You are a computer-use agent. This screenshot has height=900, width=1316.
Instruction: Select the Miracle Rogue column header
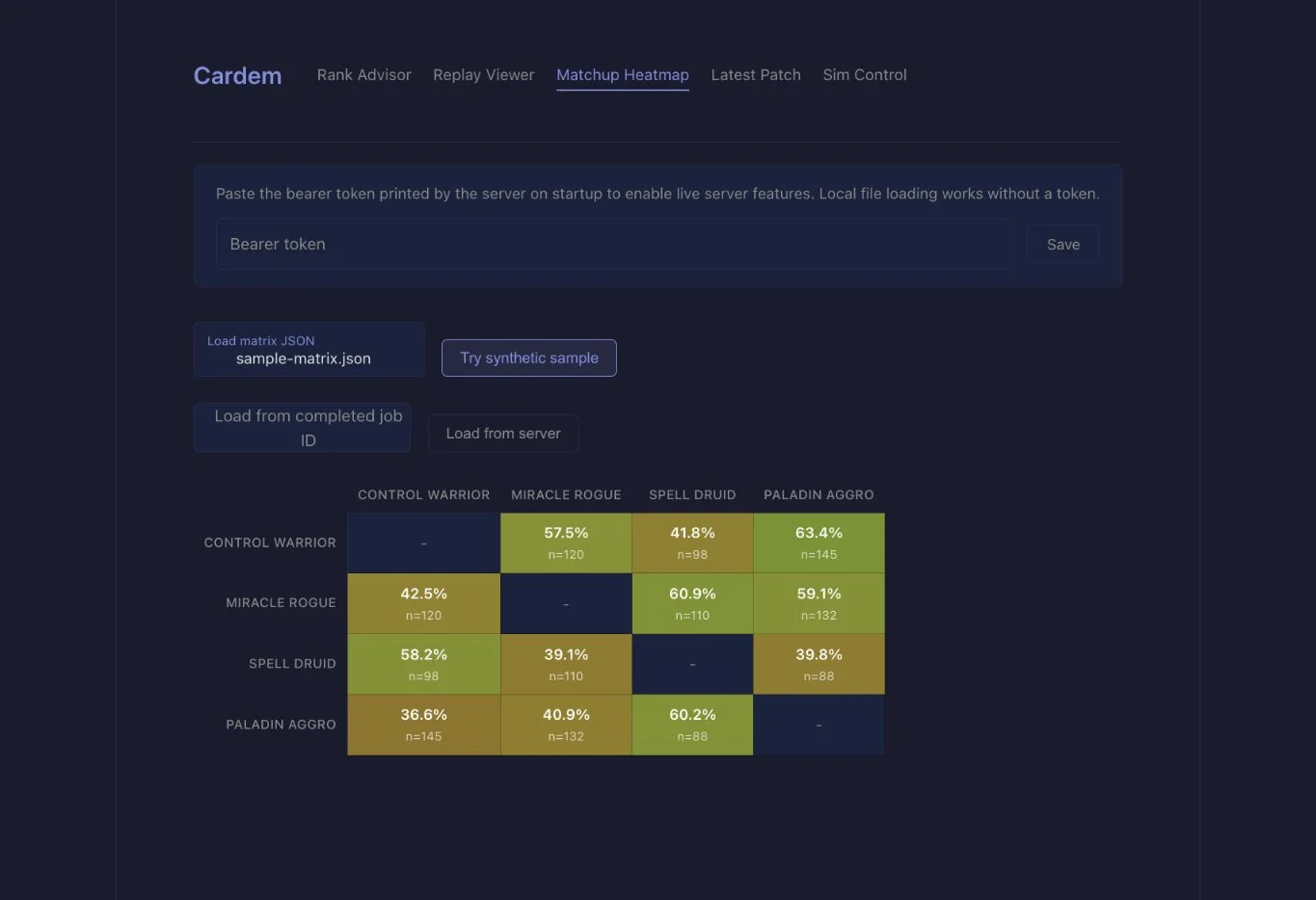tap(566, 494)
